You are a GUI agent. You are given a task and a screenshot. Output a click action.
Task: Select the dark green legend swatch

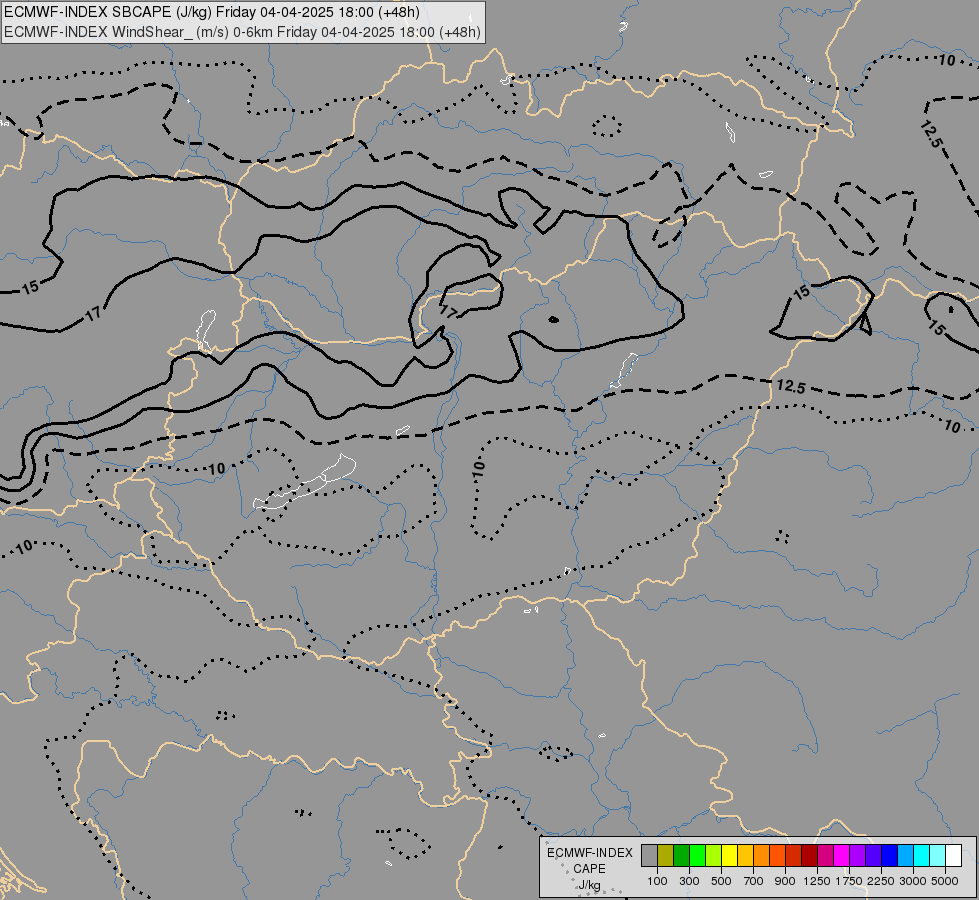tap(681, 856)
